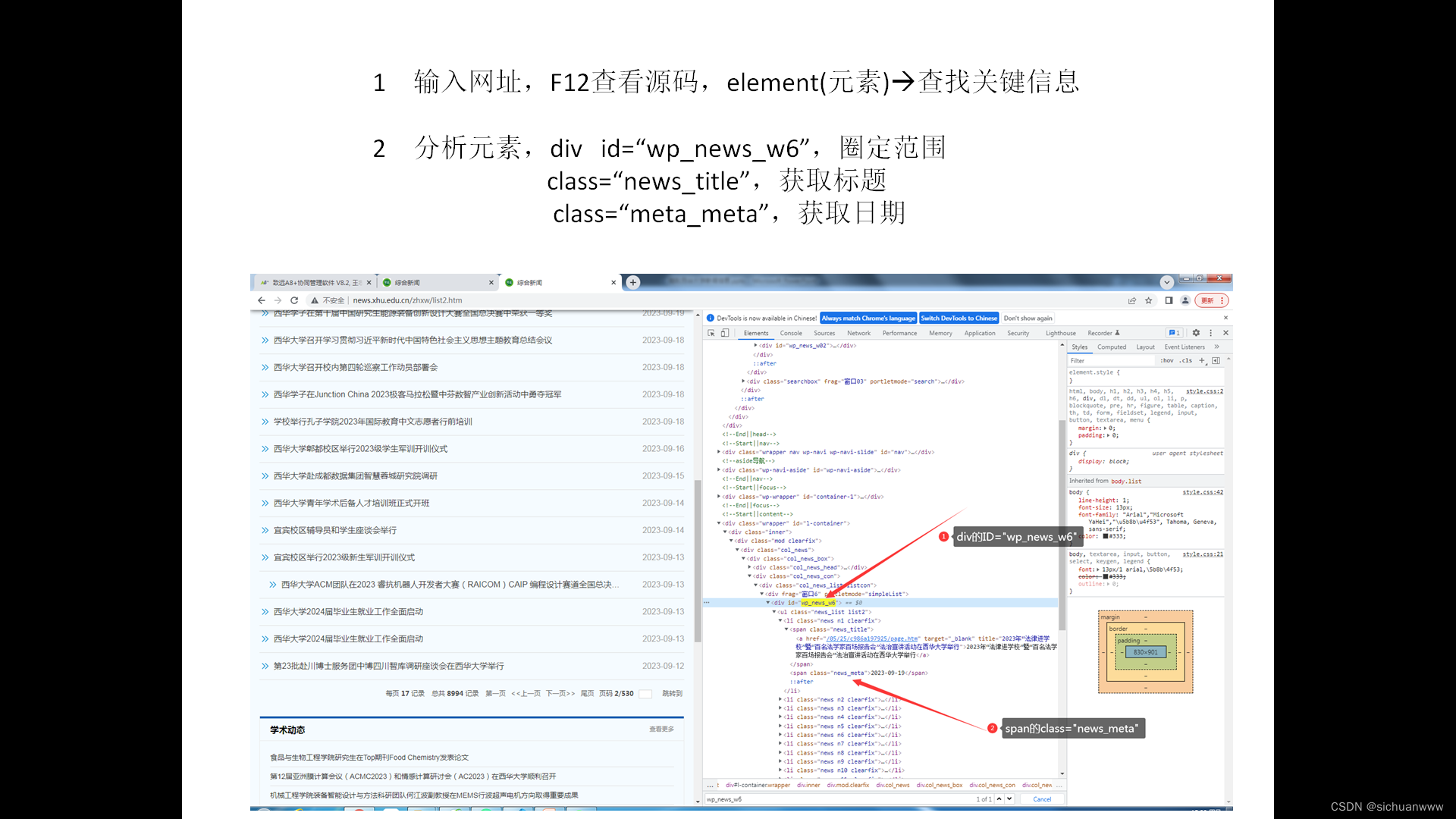Screen dimensions: 1456x819
Task: Open the DevTools issues counter badge
Action: [x=1175, y=333]
